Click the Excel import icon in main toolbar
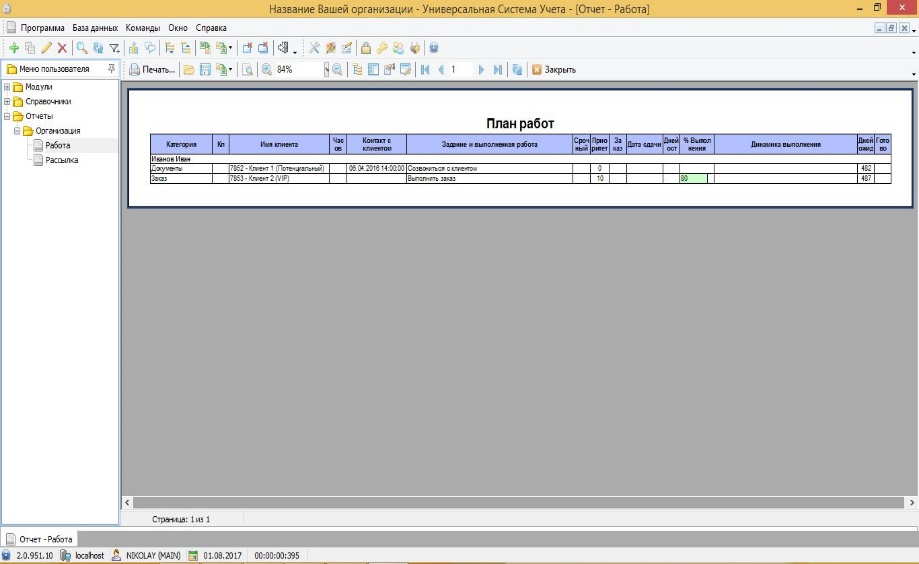 [205, 48]
